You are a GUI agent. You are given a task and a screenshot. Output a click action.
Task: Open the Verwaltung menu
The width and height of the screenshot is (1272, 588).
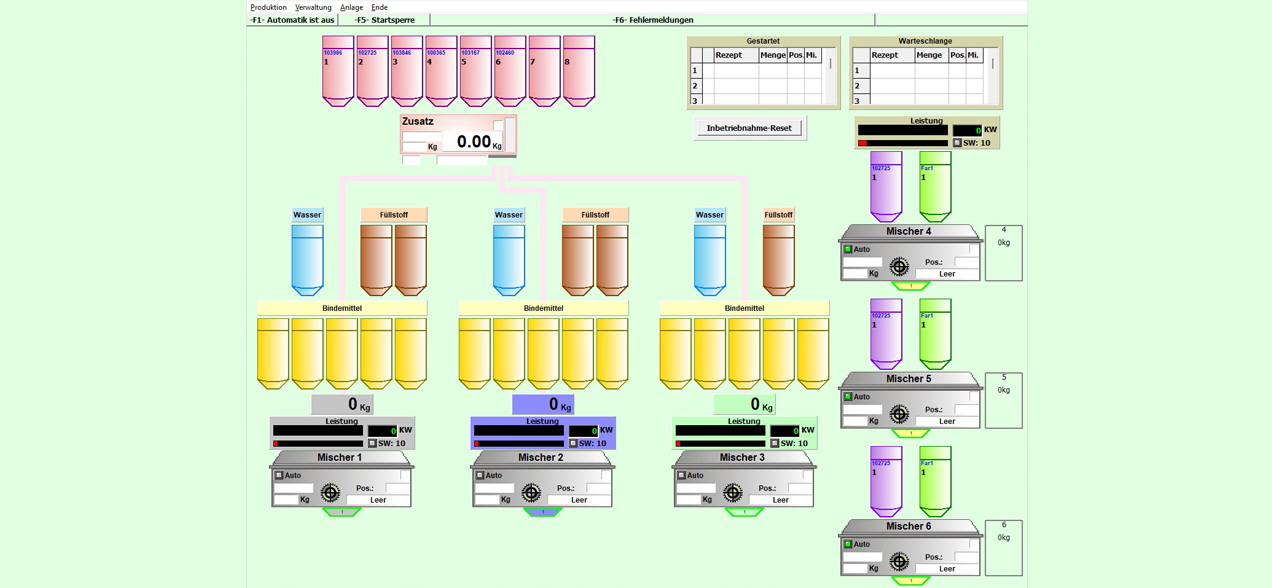pyautogui.click(x=313, y=7)
